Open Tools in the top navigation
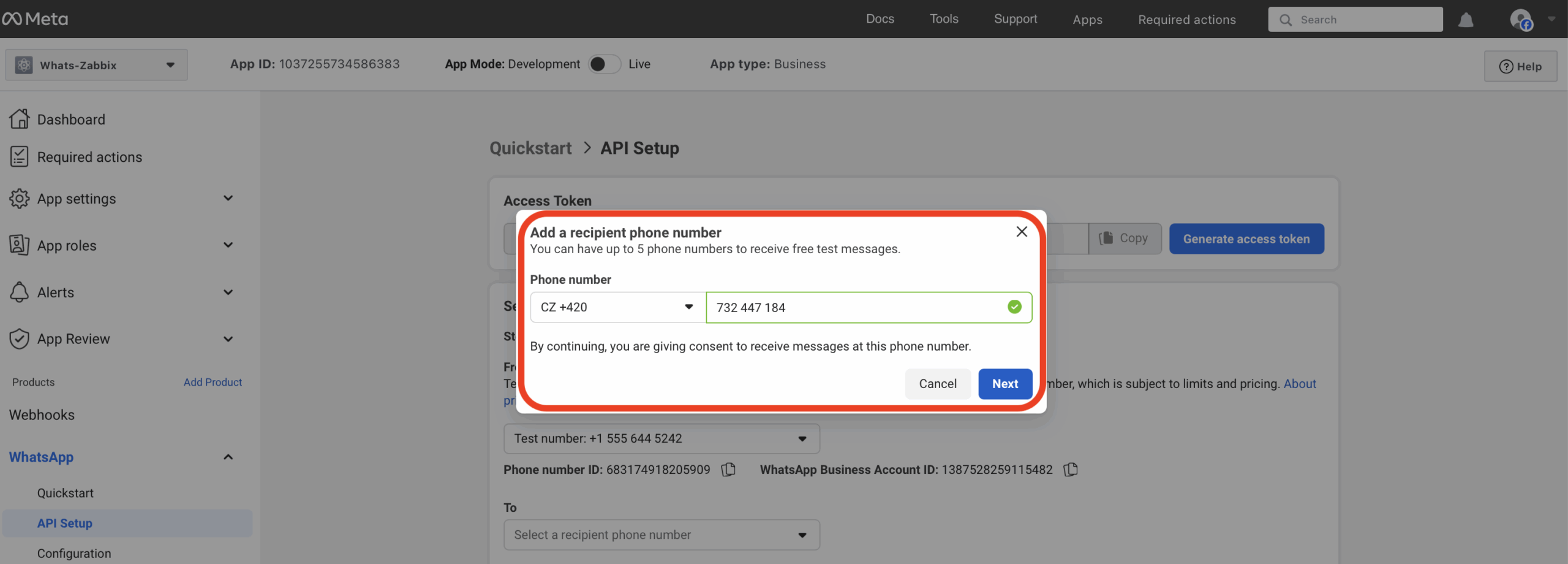This screenshot has height=564, width=1568. [x=944, y=19]
